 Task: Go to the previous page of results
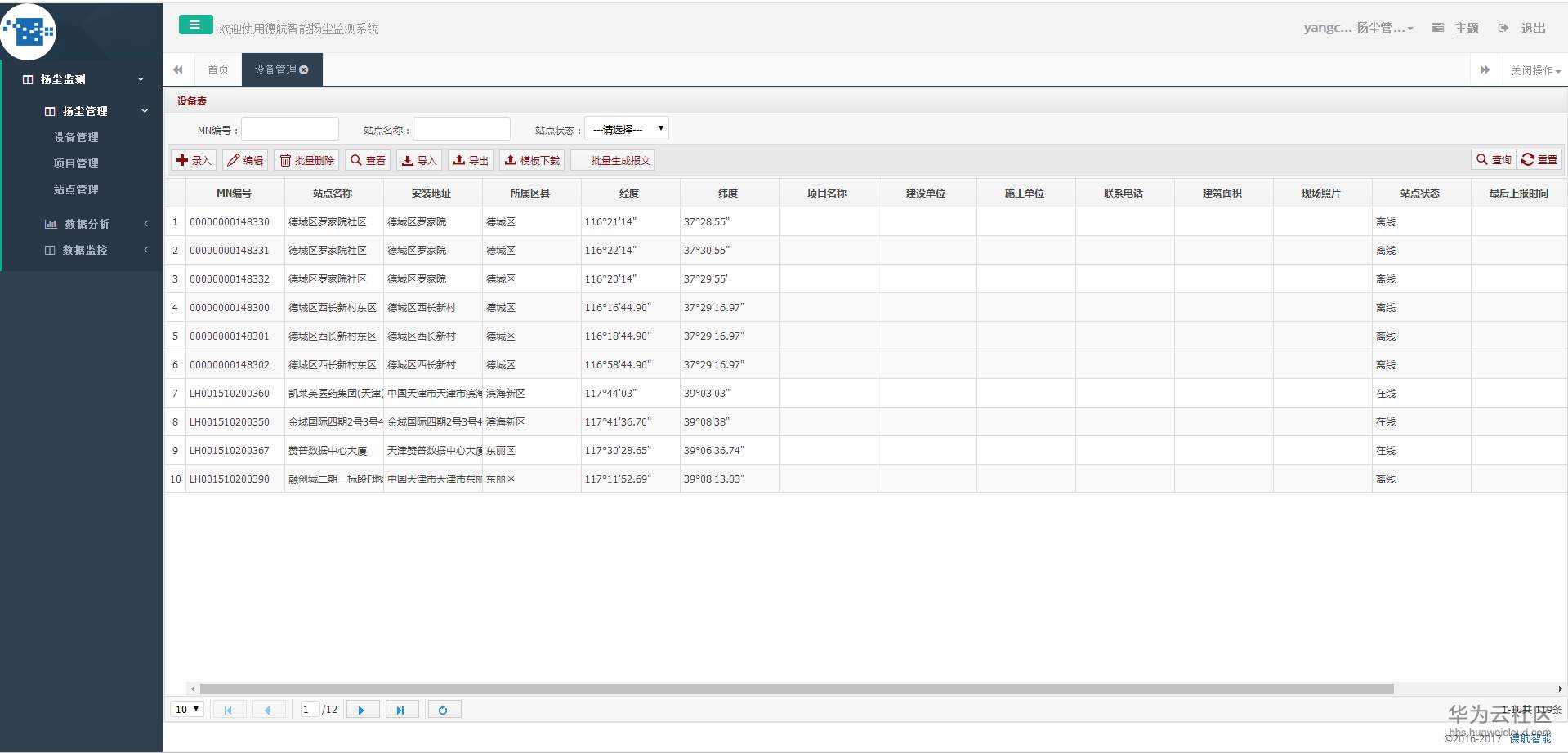[x=269, y=710]
